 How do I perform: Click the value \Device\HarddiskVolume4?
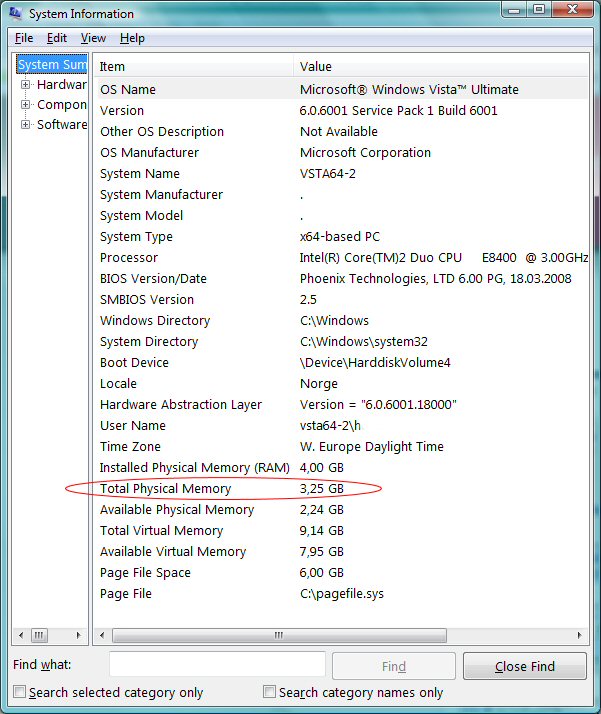coord(375,362)
